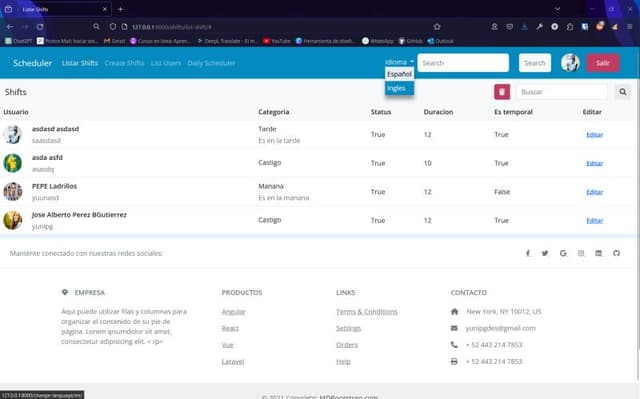Image resolution: width=640 pixels, height=399 pixels.
Task: Click asda asfd user avatar
Action: pos(13,163)
